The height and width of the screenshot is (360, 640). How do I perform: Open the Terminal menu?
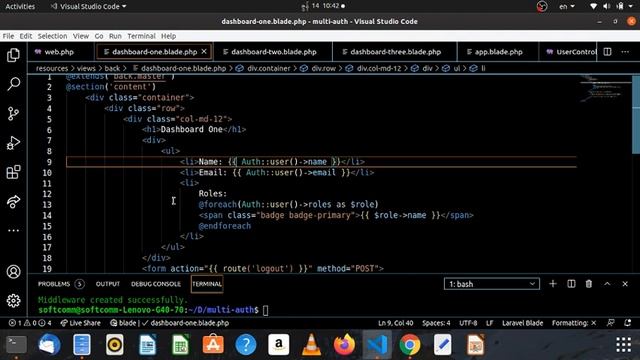141,36
